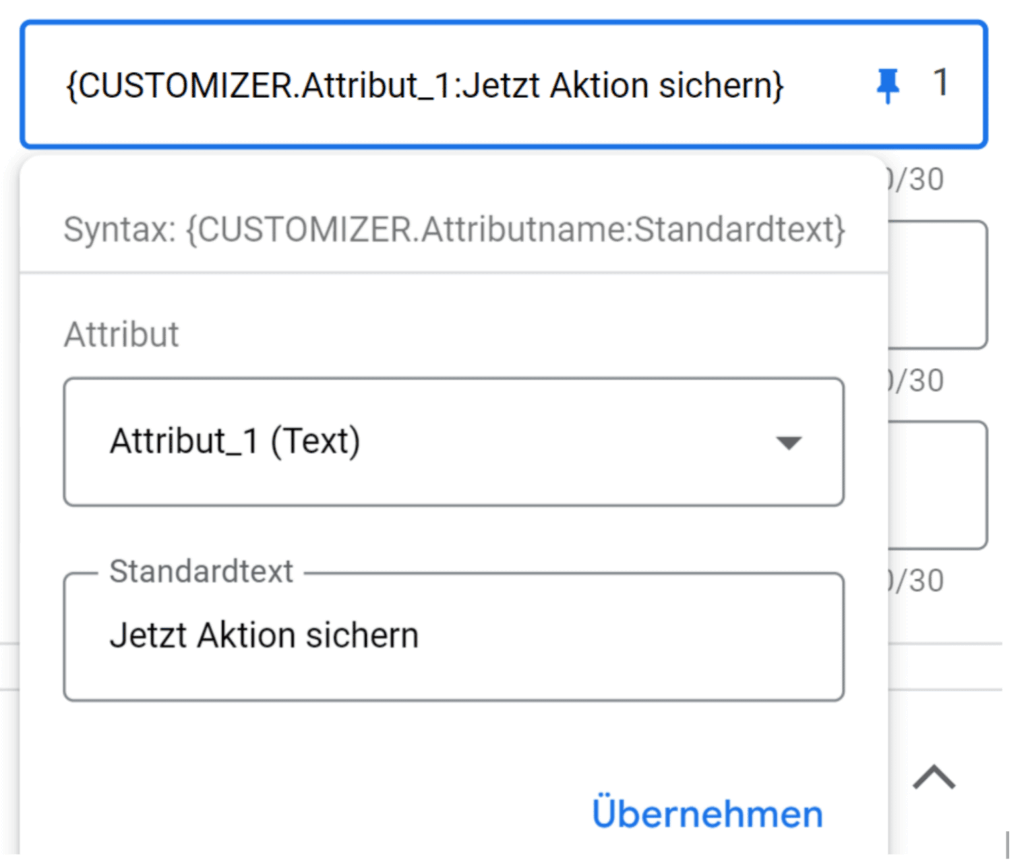Select the pin position number 1

tap(940, 84)
